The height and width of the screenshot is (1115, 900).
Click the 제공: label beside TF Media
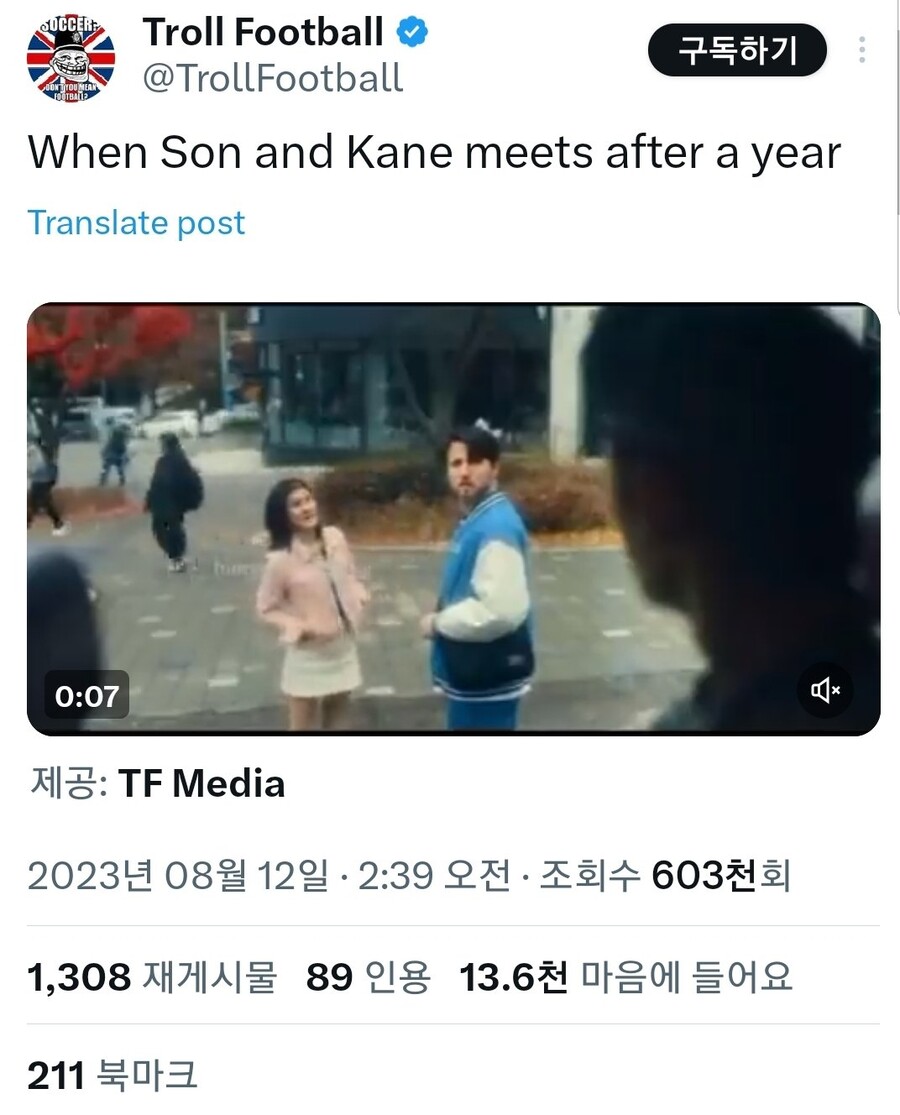(x=67, y=783)
